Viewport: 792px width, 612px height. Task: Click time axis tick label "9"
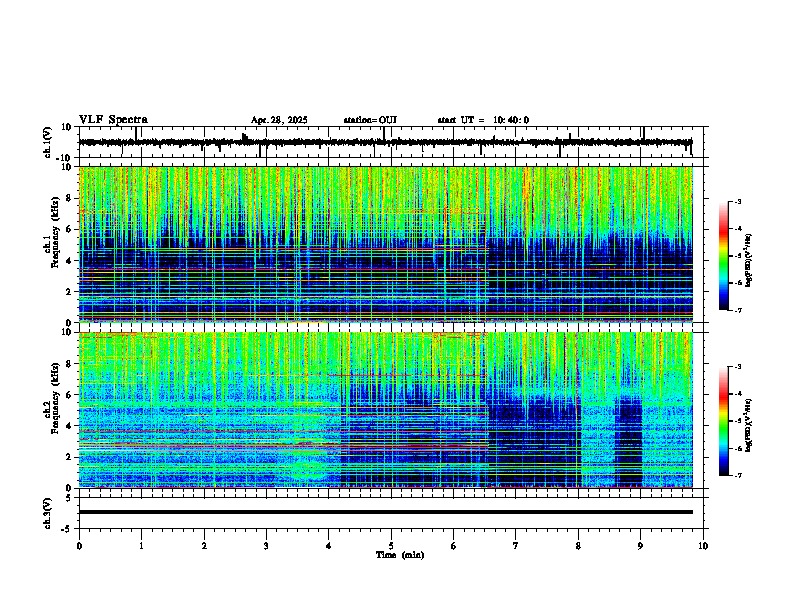[x=640, y=546]
